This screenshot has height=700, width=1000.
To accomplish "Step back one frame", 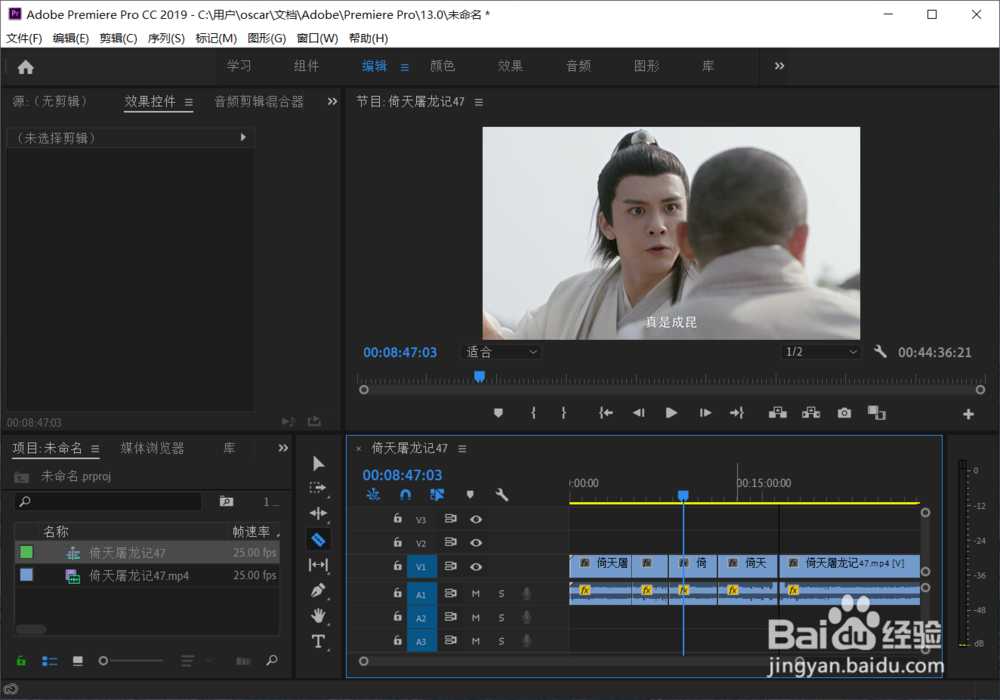I will coord(638,413).
